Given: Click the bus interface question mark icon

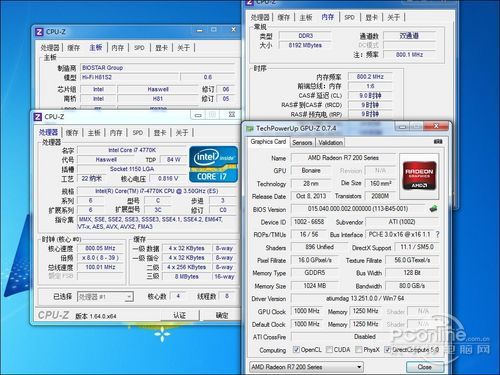Looking at the screenshot, I should [x=437, y=234].
